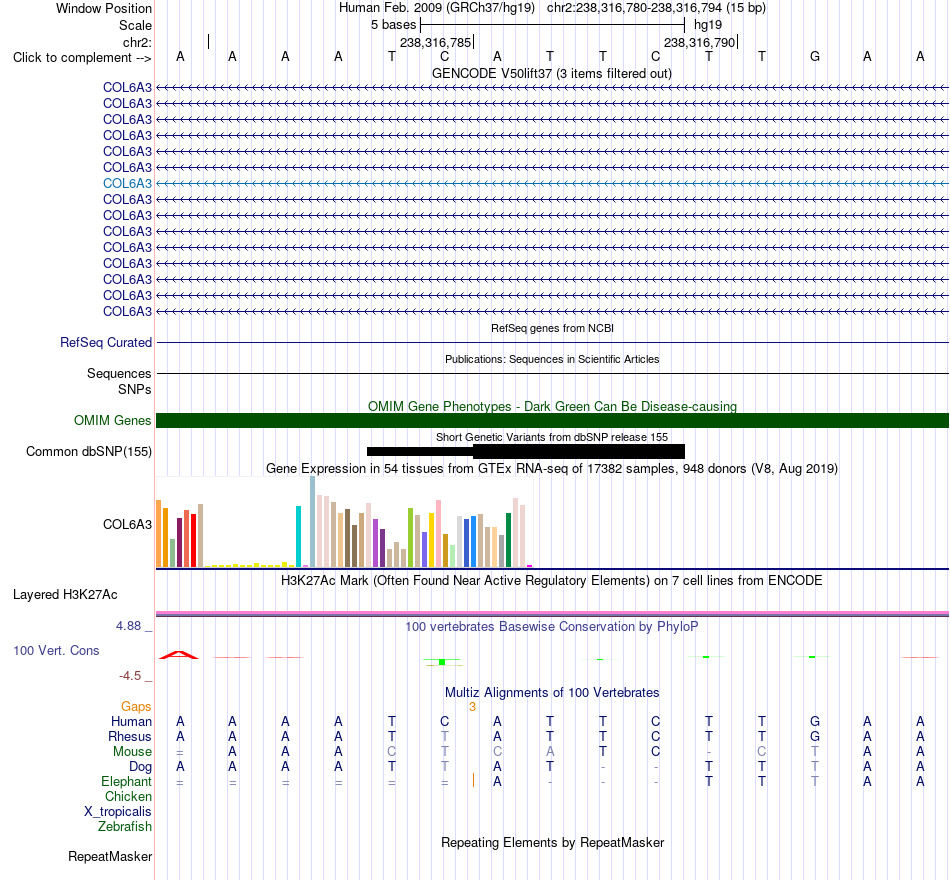950x880 pixels.
Task: Click the 238,316,790 coordinate marker
Action: pos(699,42)
